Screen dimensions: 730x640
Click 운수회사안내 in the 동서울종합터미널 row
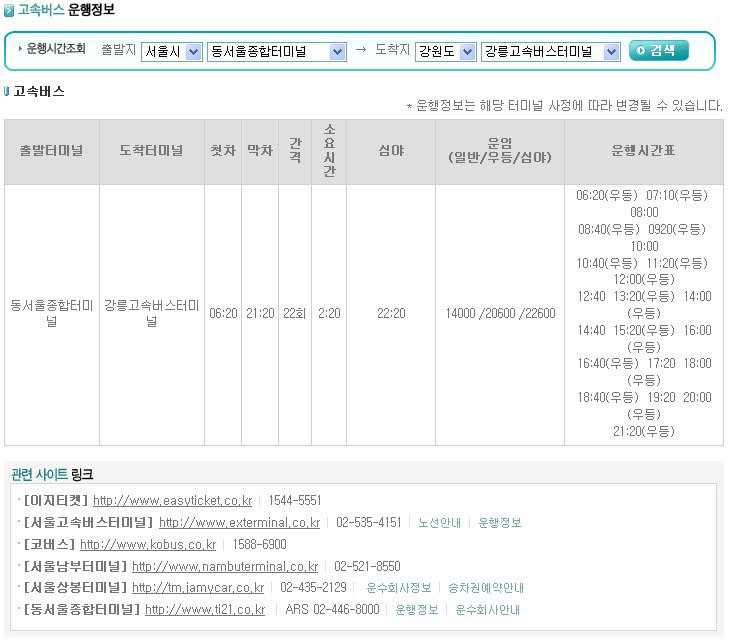487,610
